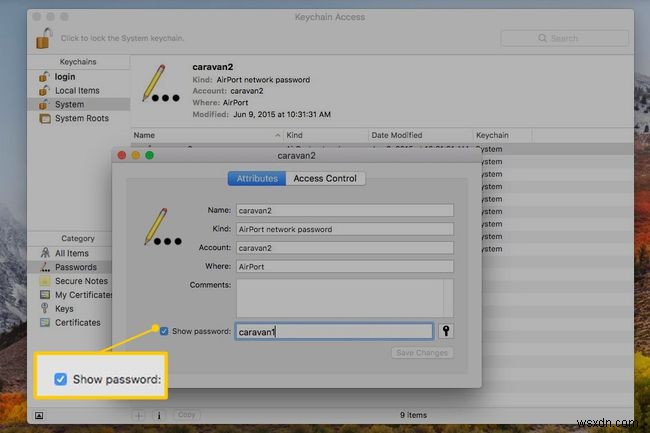Select the System Roots keychain
This screenshot has height=433, width=650.
pos(82,118)
